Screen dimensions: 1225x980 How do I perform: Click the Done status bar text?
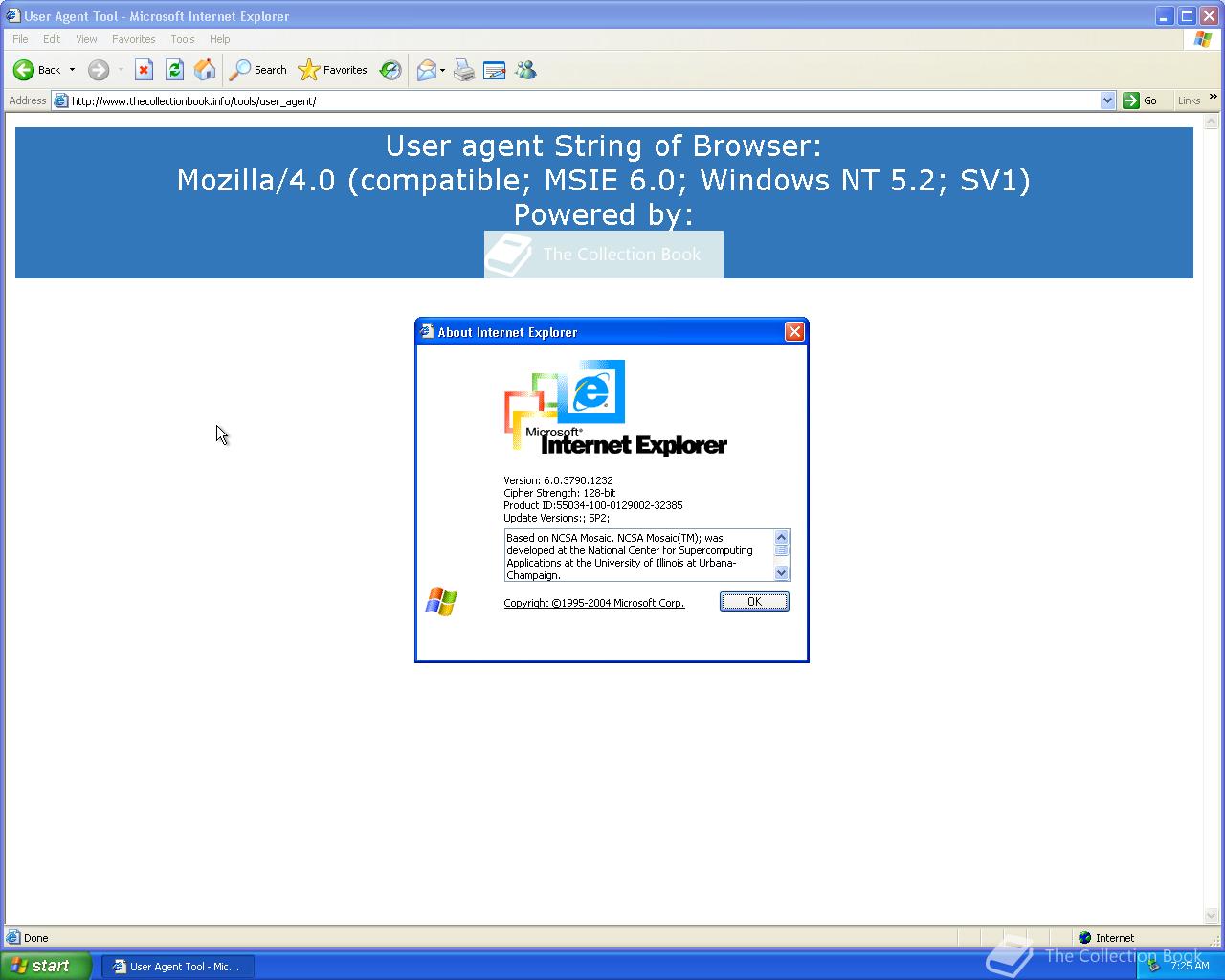coord(36,938)
